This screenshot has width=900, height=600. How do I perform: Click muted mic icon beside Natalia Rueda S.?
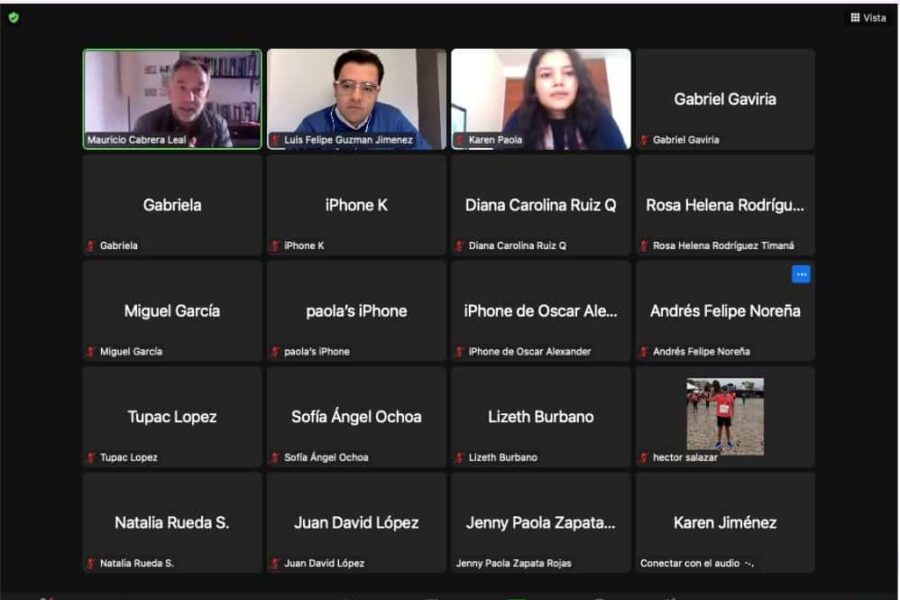pyautogui.click(x=91, y=564)
